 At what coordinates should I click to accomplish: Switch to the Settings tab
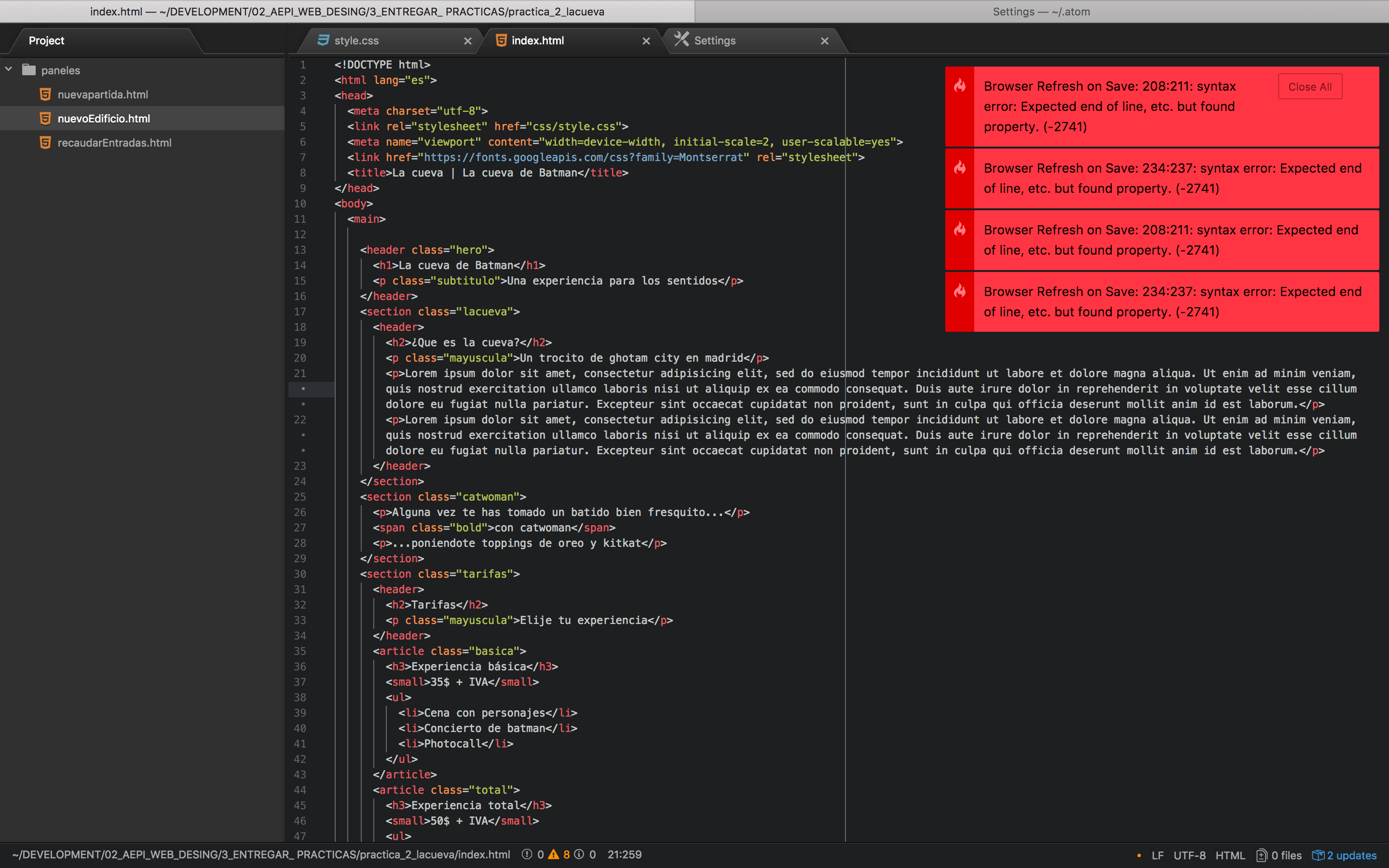715,41
